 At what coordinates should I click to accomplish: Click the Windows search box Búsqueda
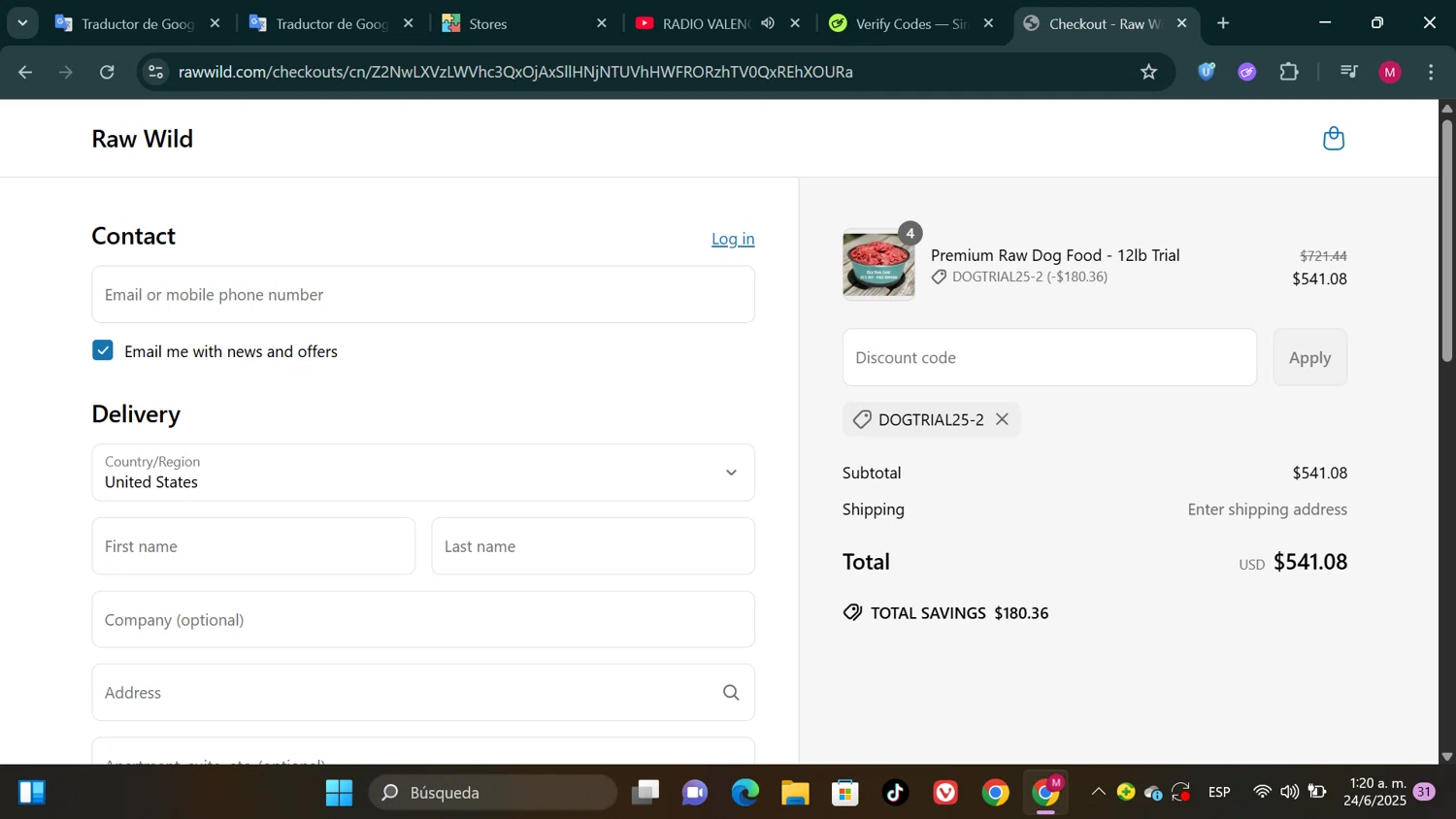[x=493, y=793]
